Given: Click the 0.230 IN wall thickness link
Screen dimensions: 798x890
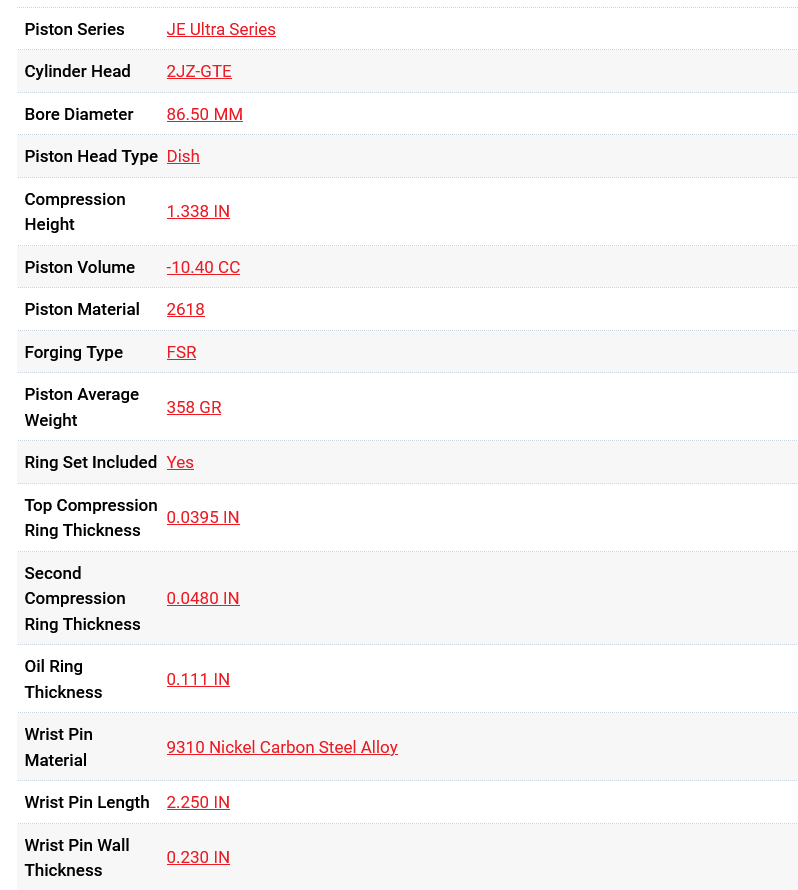Looking at the screenshot, I should tap(198, 857).
